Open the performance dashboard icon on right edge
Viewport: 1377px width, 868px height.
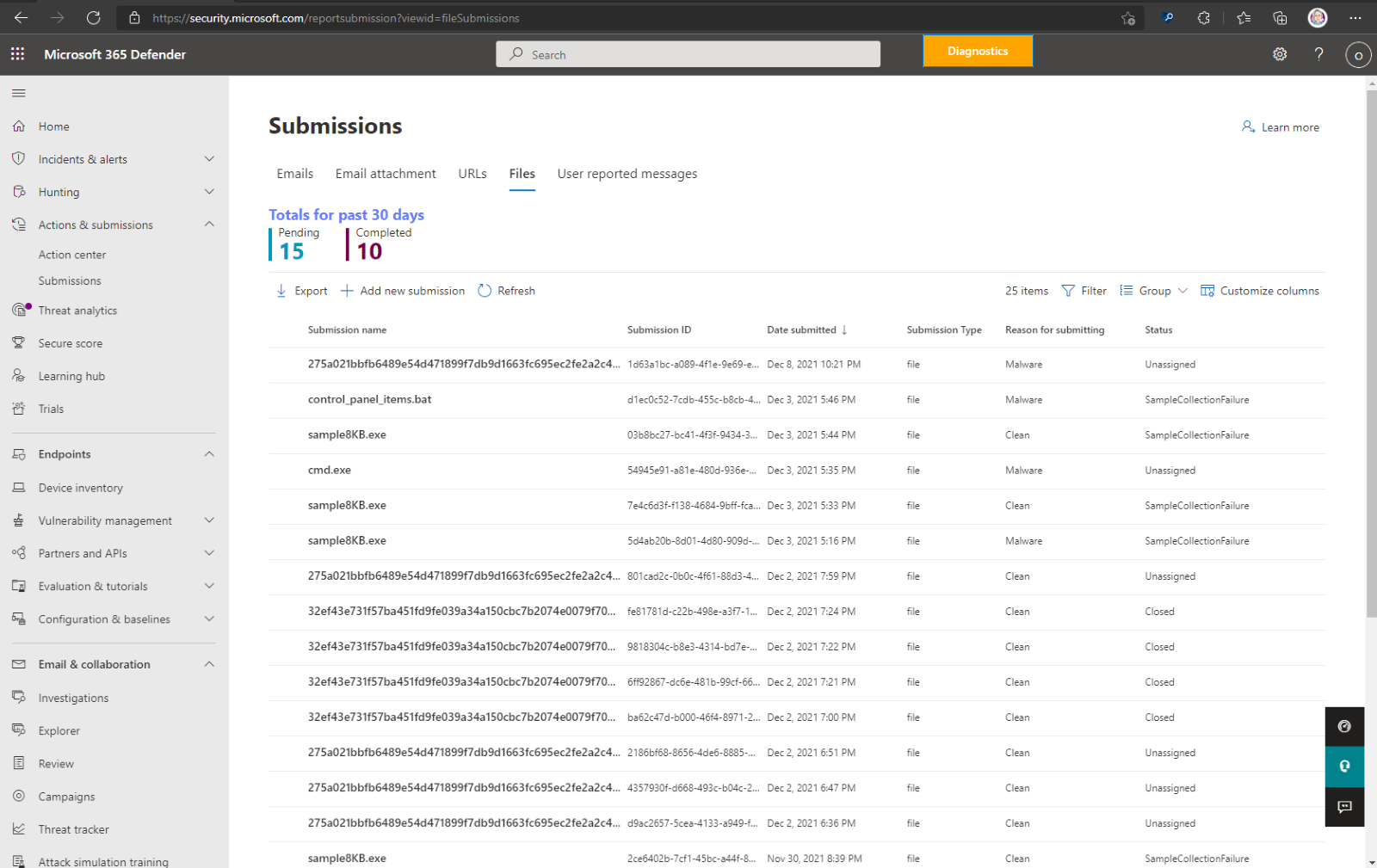click(x=1344, y=726)
